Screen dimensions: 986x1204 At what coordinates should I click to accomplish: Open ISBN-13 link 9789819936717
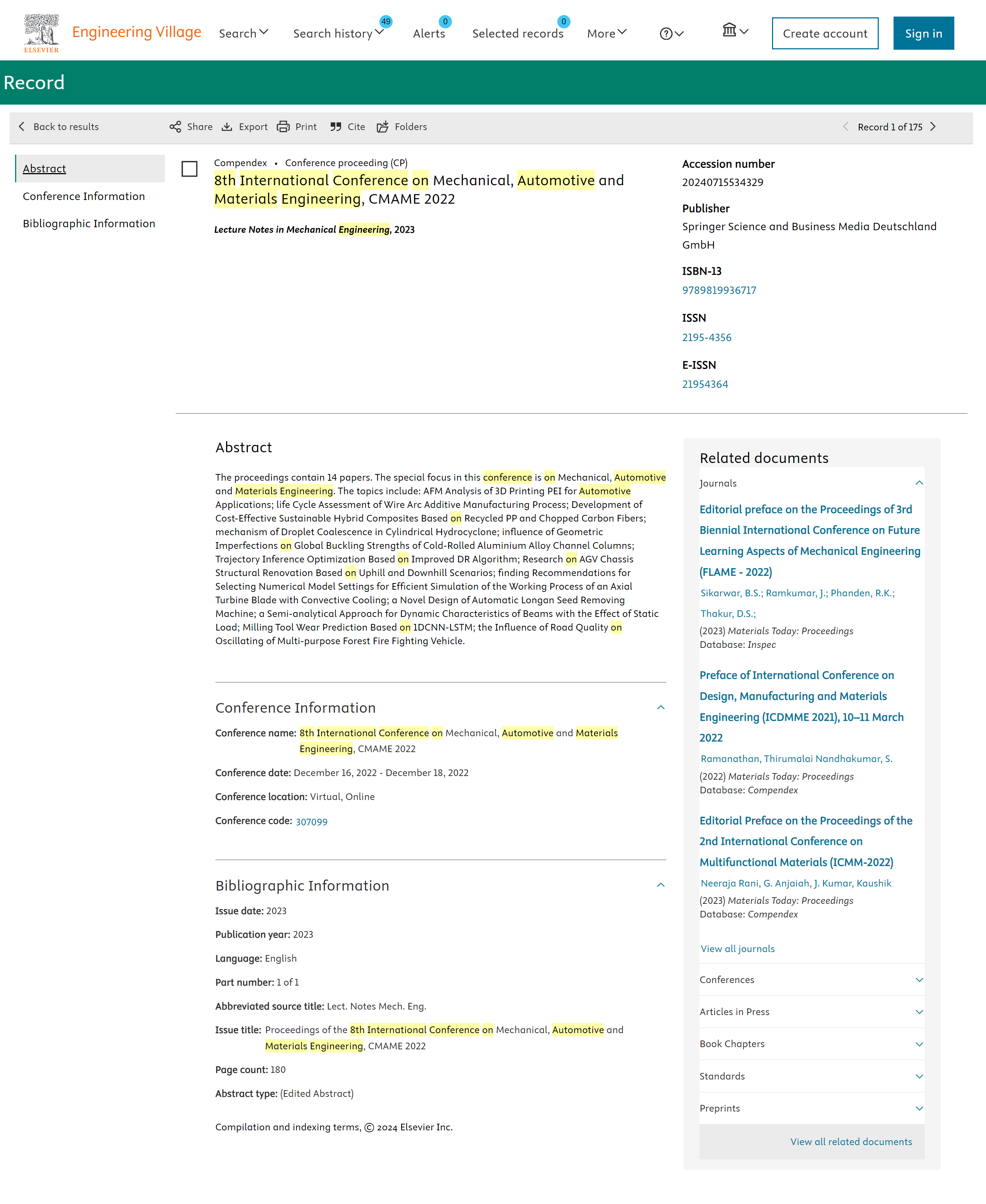tap(719, 290)
